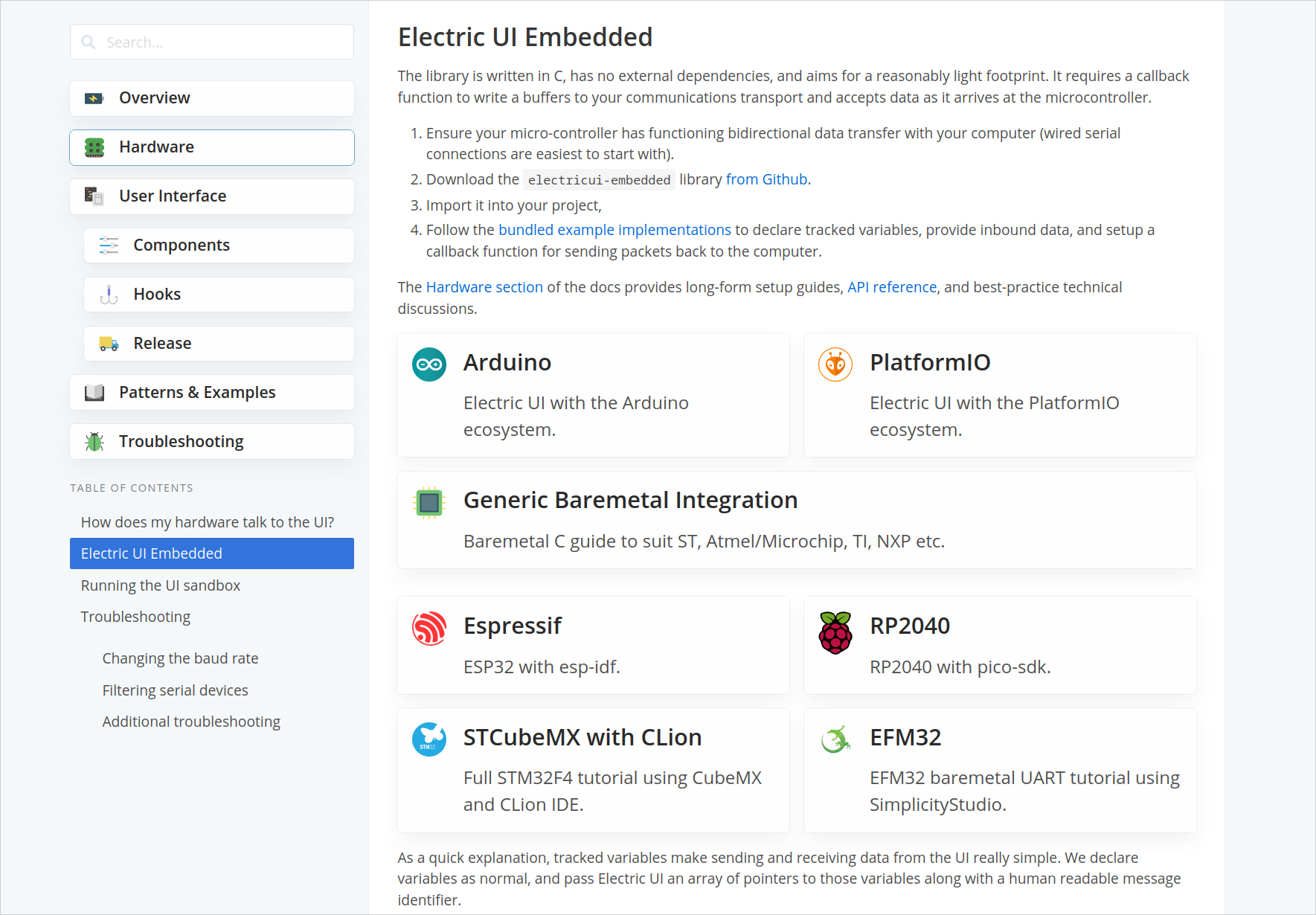Click the EFM32 gecko logo
The width and height of the screenshot is (1316, 915).
[x=835, y=739]
